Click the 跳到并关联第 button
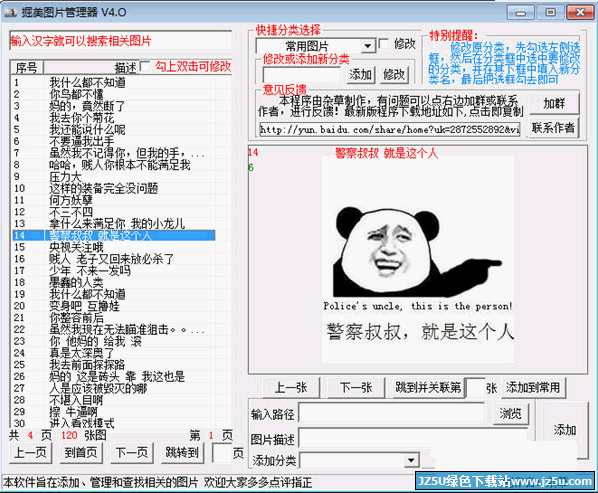The image size is (598, 493). (428, 388)
